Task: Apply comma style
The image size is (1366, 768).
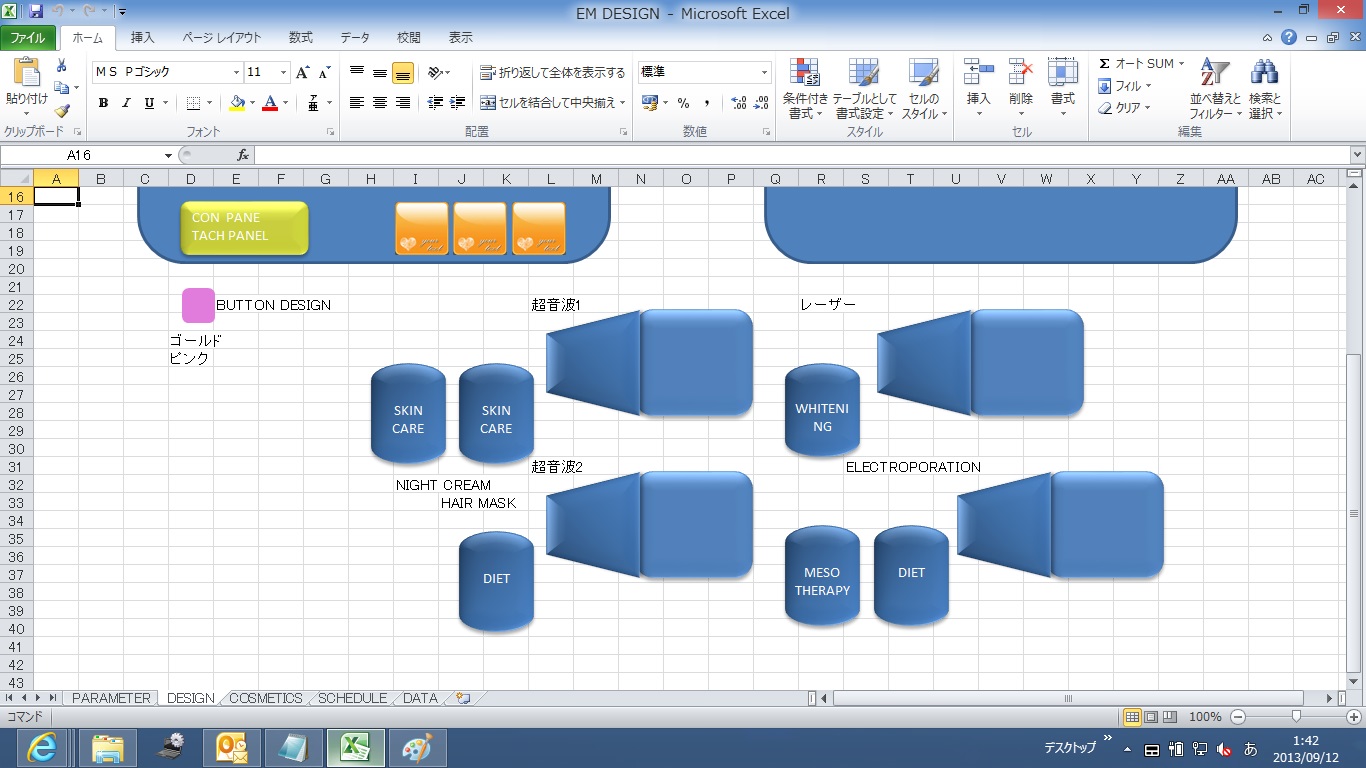Action: pos(707,103)
